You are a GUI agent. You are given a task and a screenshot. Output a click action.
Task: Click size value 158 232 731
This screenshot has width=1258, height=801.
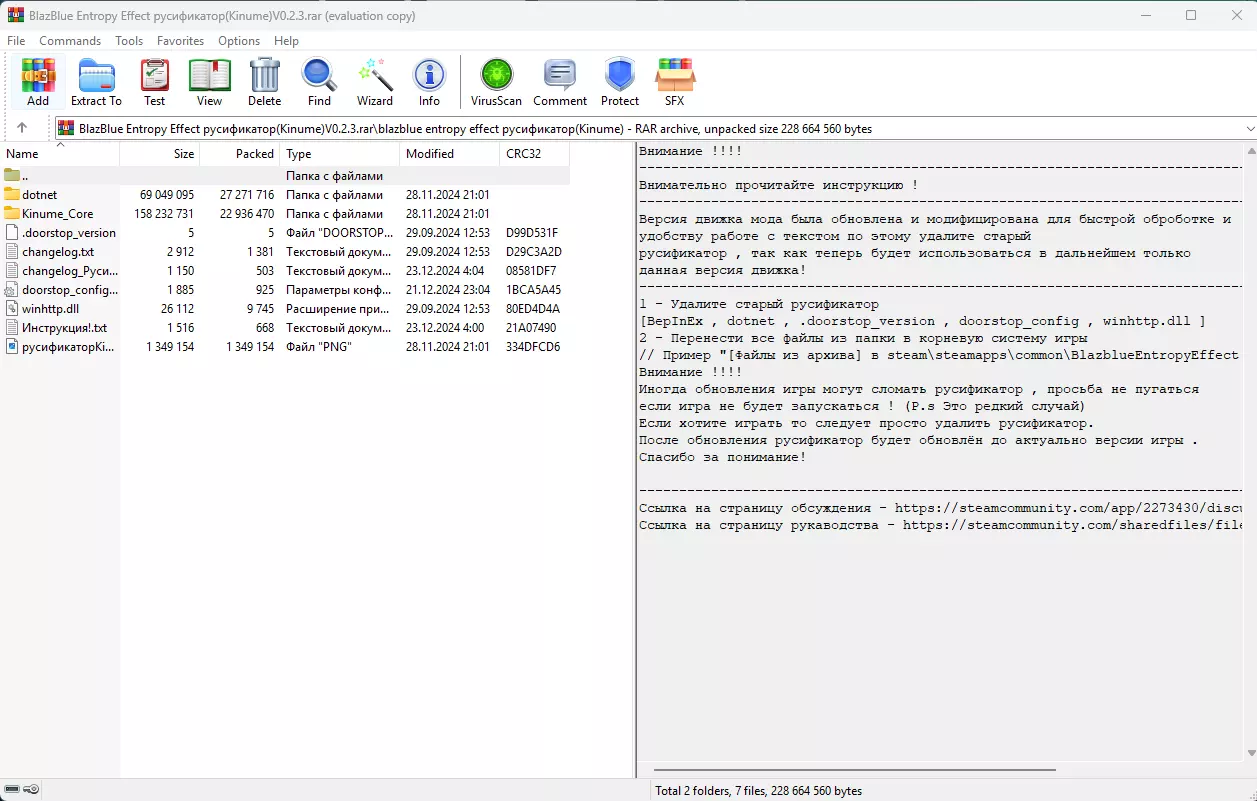pyautogui.click(x=164, y=213)
